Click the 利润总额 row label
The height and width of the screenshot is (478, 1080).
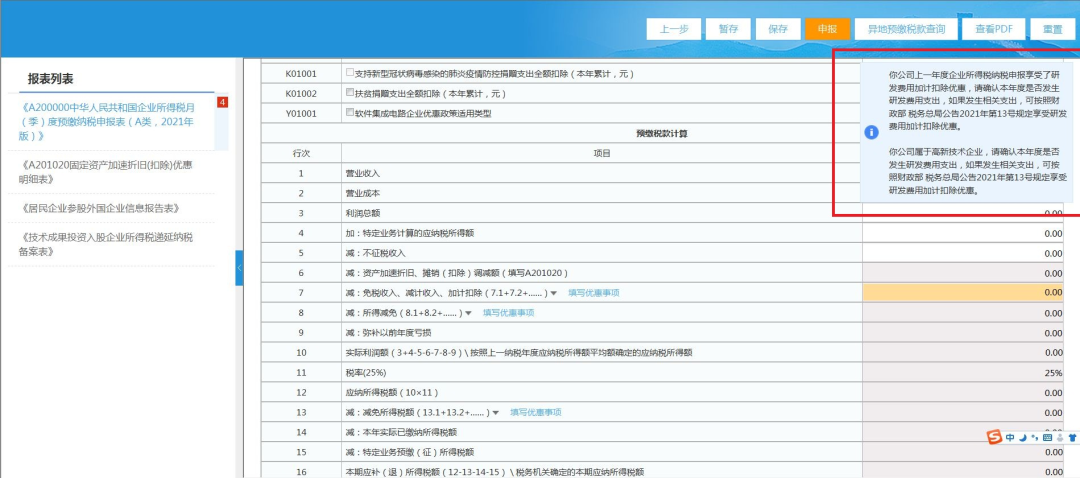[362, 214]
